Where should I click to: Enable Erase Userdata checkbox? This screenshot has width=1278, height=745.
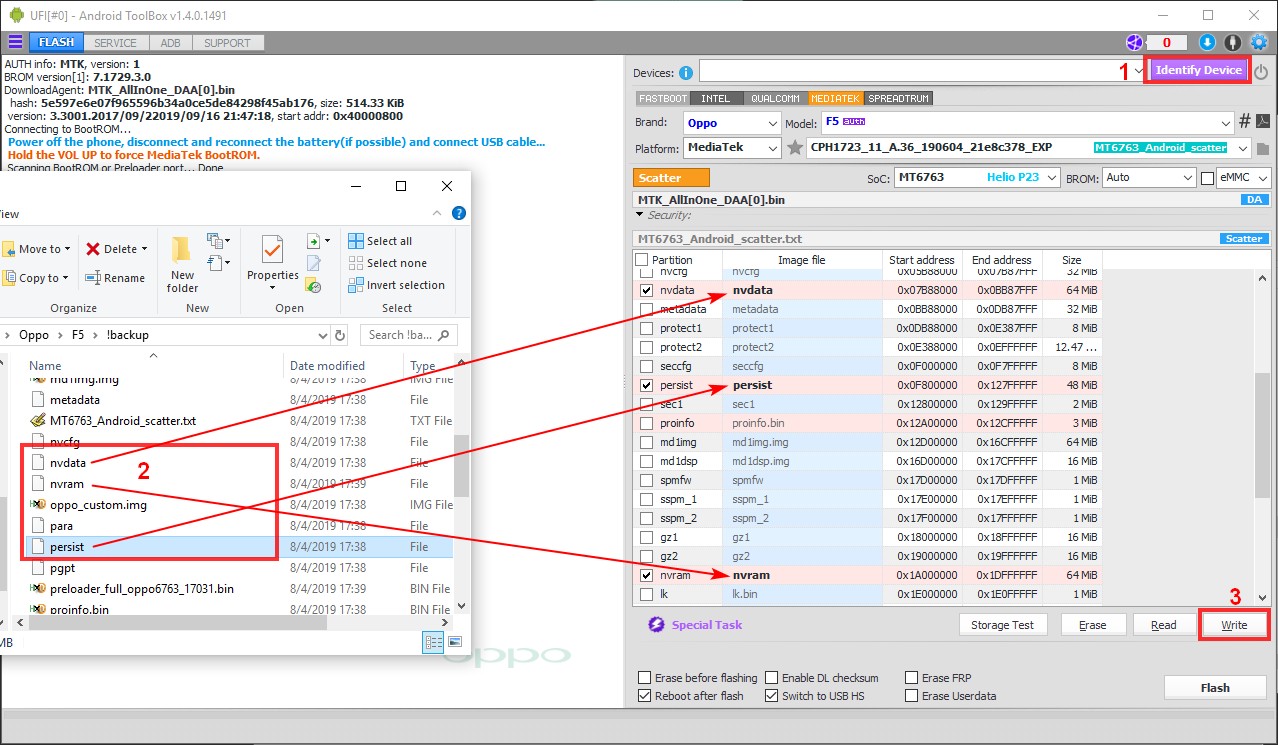tap(911, 696)
